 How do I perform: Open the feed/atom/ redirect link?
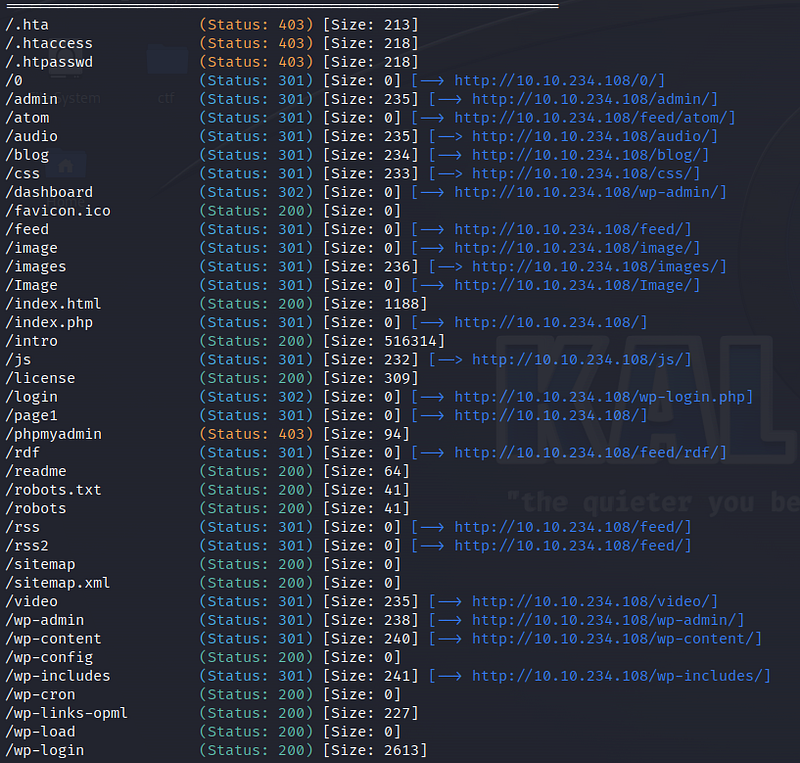(594, 118)
